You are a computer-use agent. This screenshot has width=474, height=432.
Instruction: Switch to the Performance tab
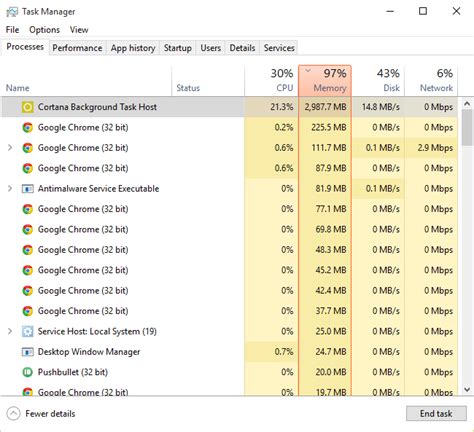click(77, 48)
